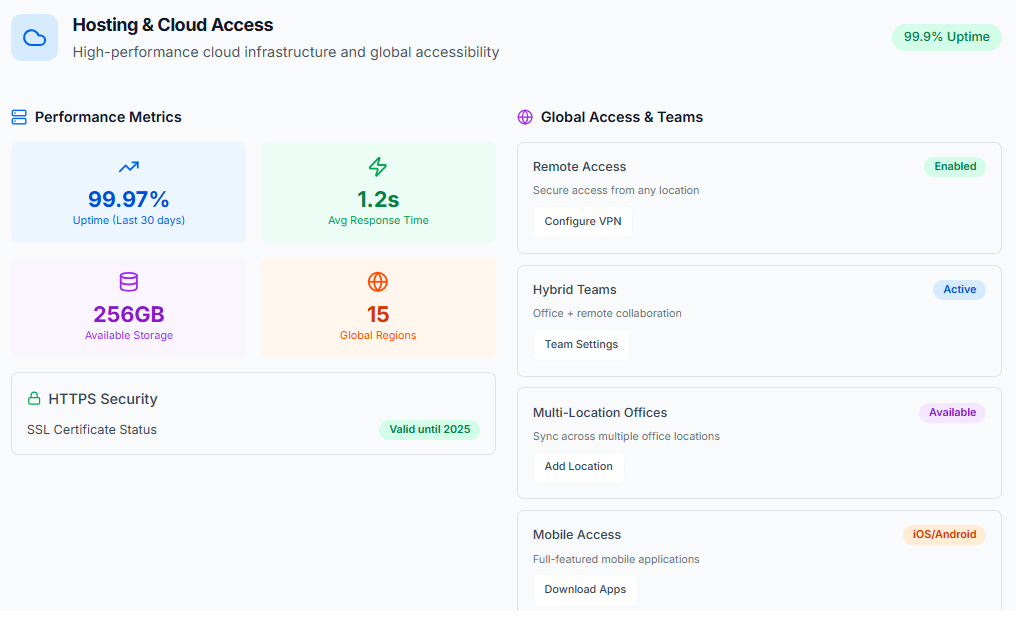Click the Valid until 2025 SSL badge
Screen dimensions: 1016x621
click(x=429, y=430)
